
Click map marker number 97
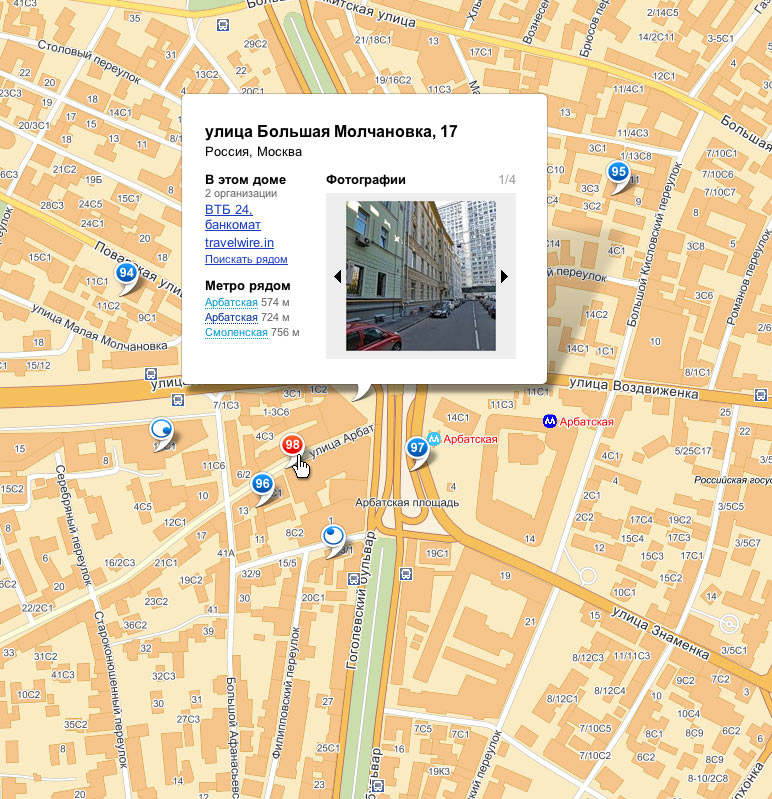tap(417, 449)
